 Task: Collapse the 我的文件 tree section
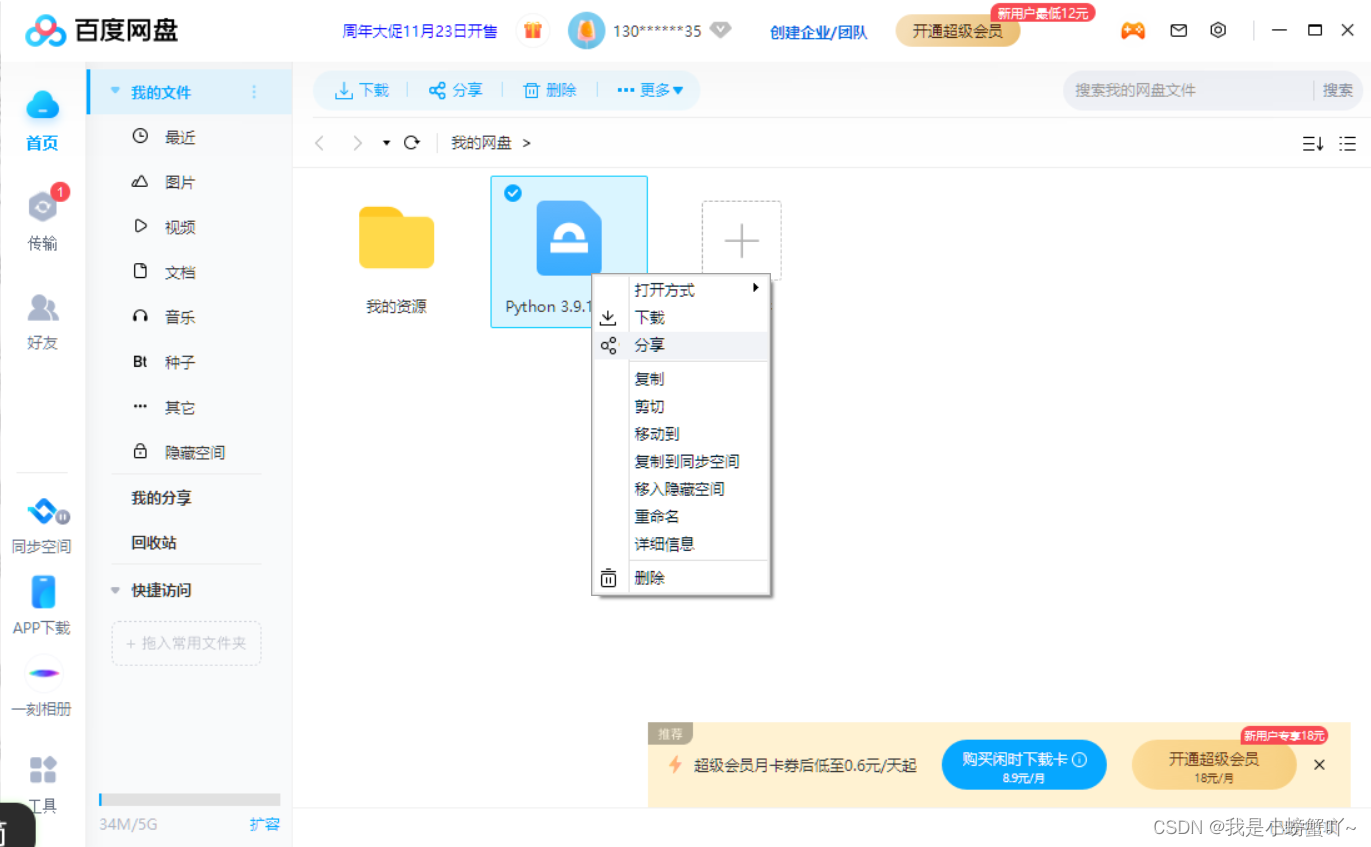pyautogui.click(x=115, y=92)
